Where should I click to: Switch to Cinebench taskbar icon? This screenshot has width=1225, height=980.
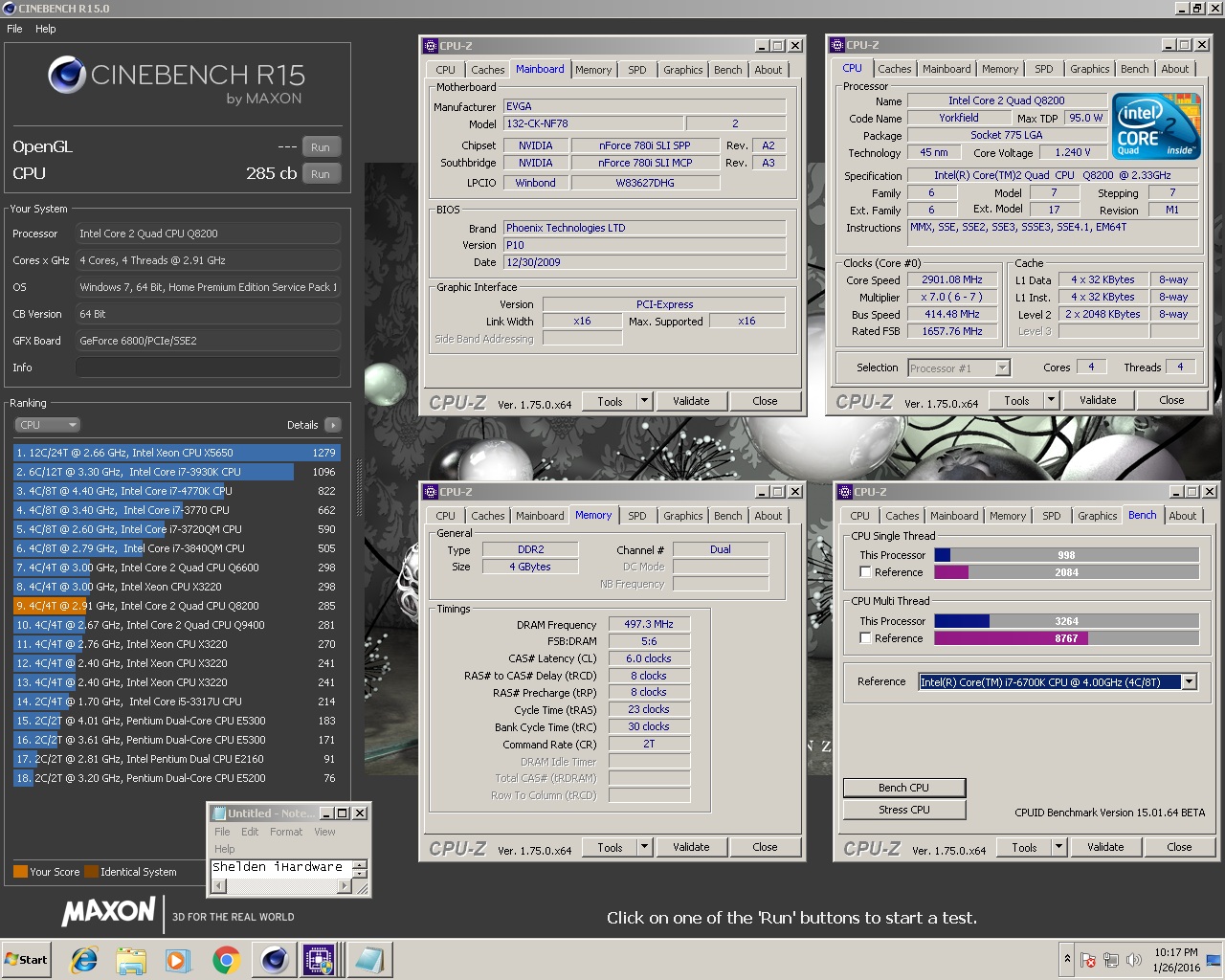275,960
